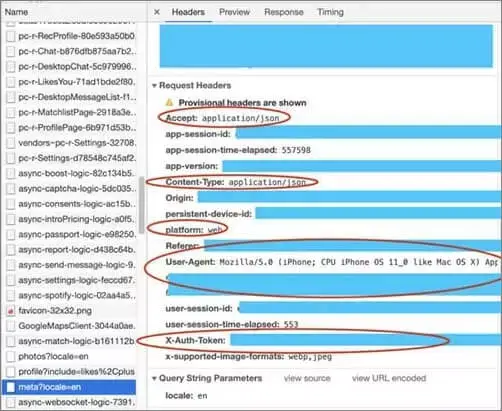Click file icon beside photos?locale=en request
502x411 pixels.
coord(11,357)
